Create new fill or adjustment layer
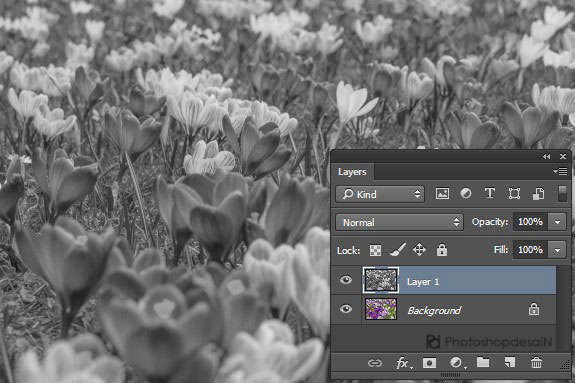Viewport: 575px width, 383px height. click(457, 363)
